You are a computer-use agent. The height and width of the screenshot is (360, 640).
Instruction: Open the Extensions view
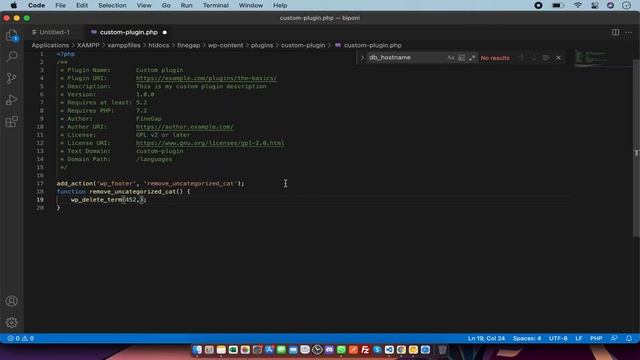[x=12, y=121]
